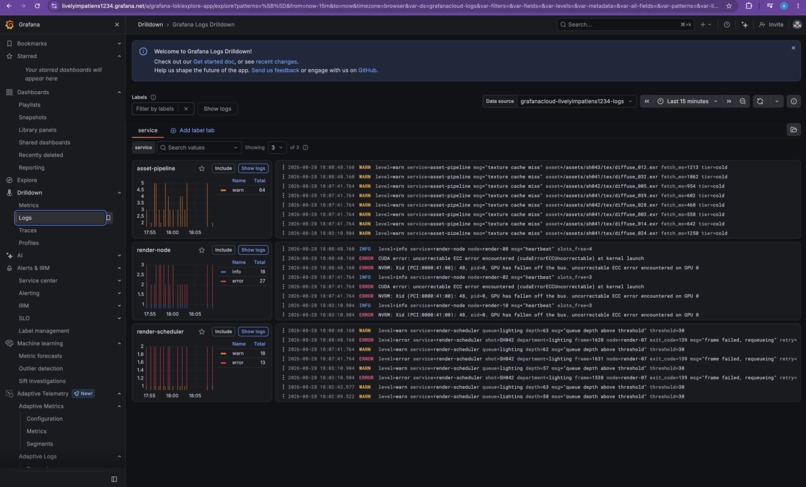Image resolution: width=806 pixels, height=487 pixels.
Task: Open the Get started doc link
Action: pyautogui.click(x=214, y=62)
